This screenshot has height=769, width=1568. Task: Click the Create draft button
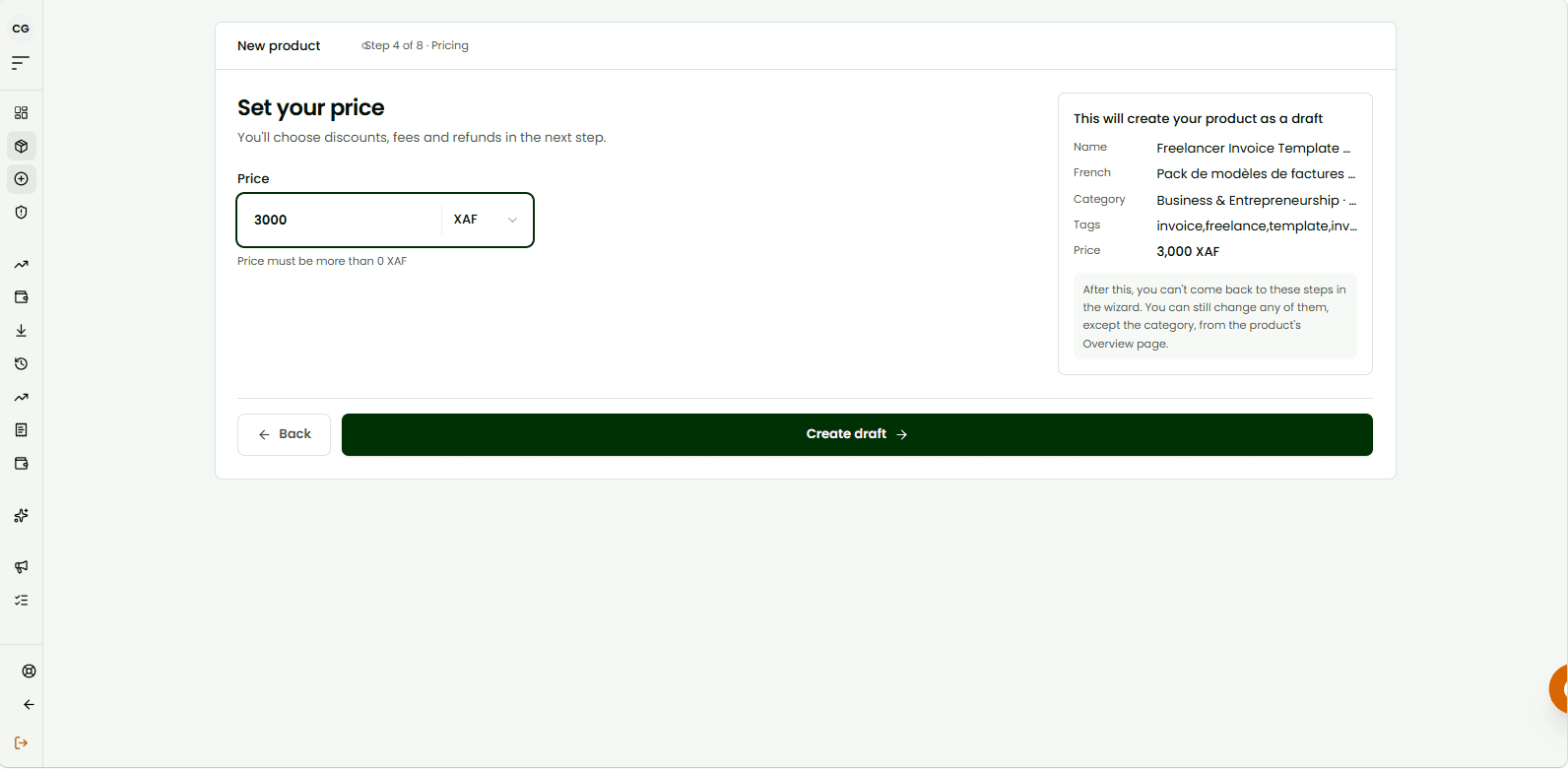click(x=857, y=434)
